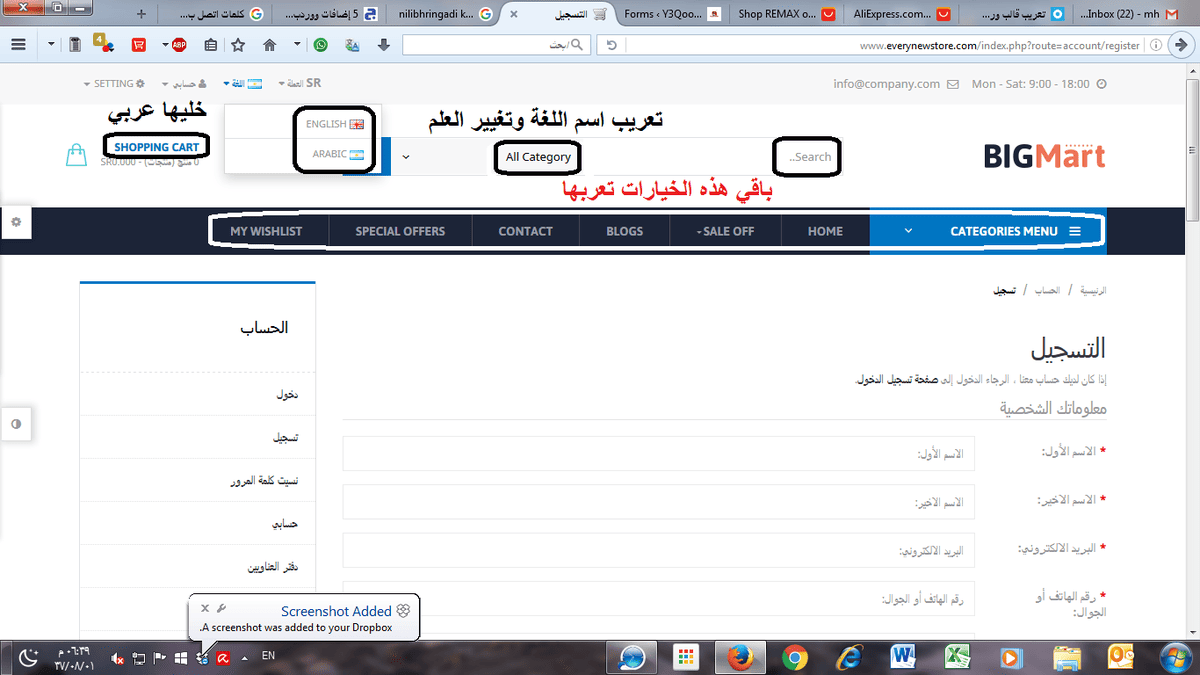Open the downloads arrow in toolbar
This screenshot has width=1200, height=675.
click(383, 45)
